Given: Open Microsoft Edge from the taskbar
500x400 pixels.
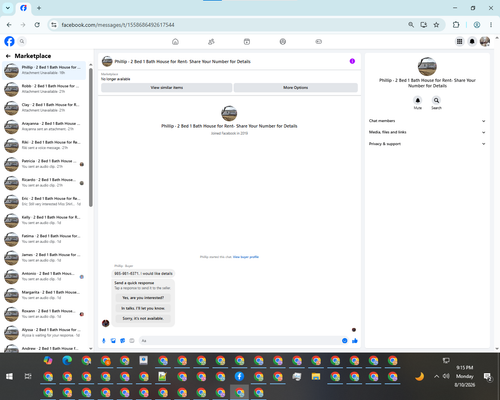Looking at the screenshot, I should (67, 360).
